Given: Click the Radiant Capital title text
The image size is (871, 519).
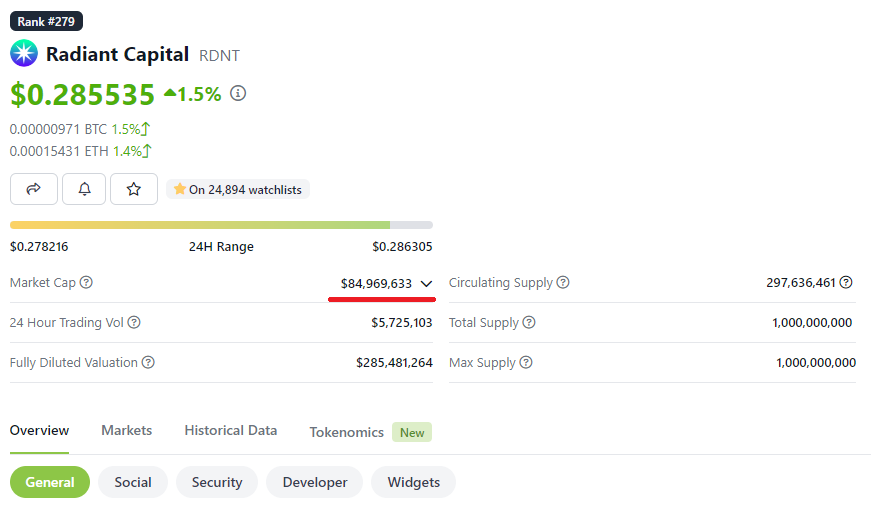Looking at the screenshot, I should pos(117,54).
